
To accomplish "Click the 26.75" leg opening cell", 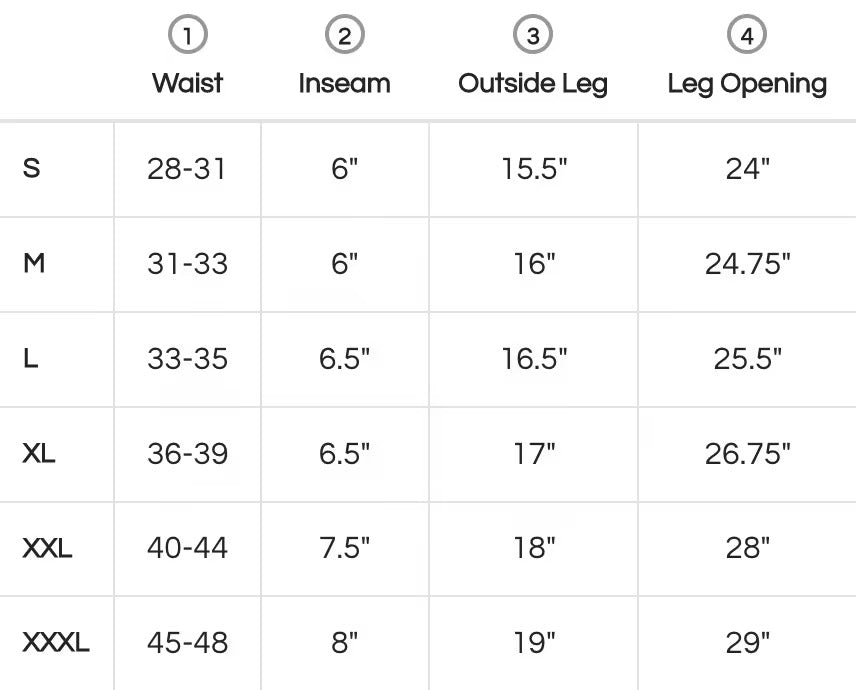I will tap(747, 454).
